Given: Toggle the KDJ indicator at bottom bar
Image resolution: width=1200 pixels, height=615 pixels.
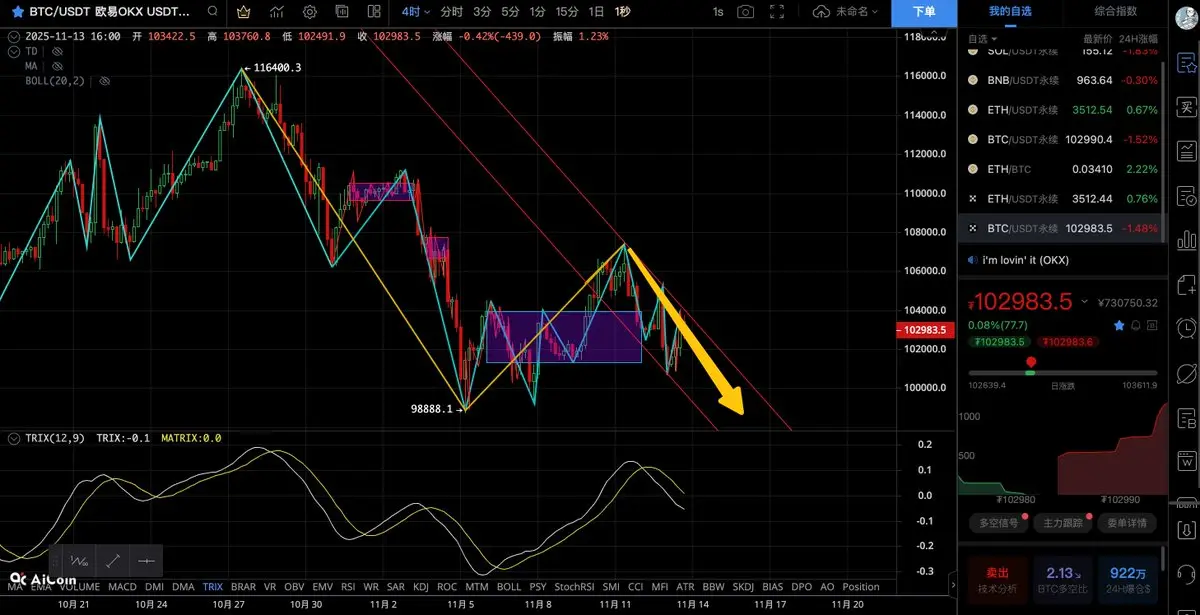Looking at the screenshot, I should tap(421, 587).
